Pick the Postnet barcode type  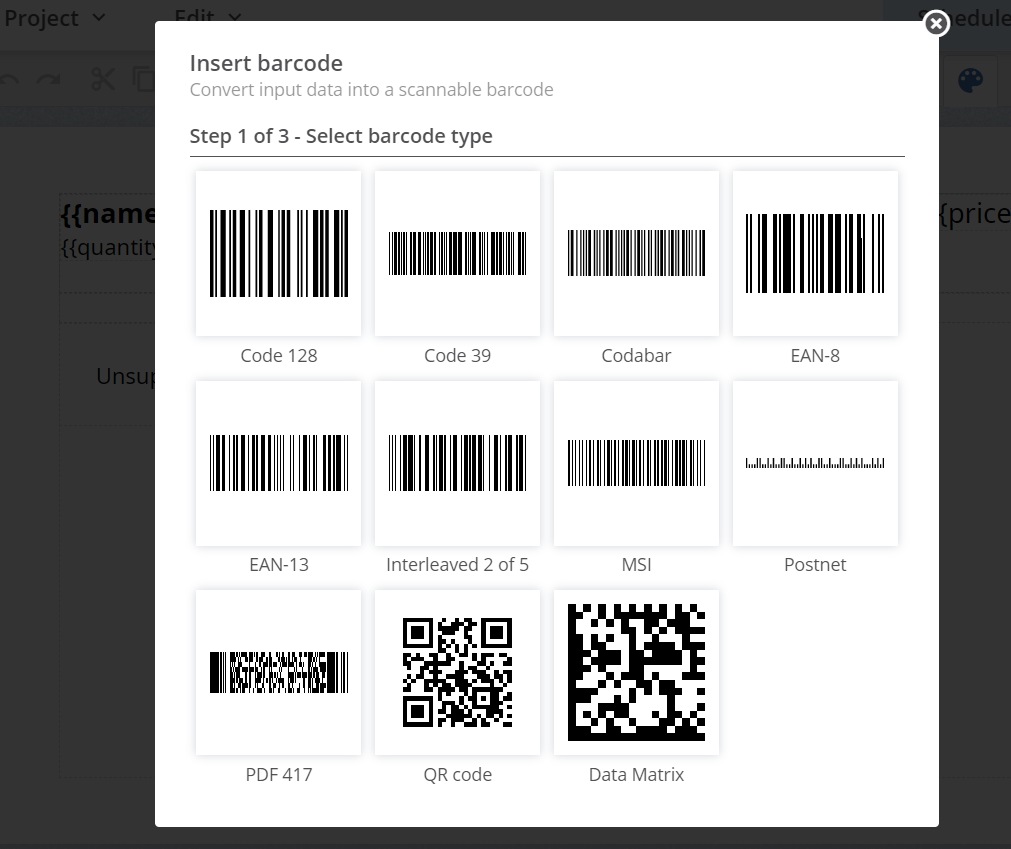(x=815, y=463)
